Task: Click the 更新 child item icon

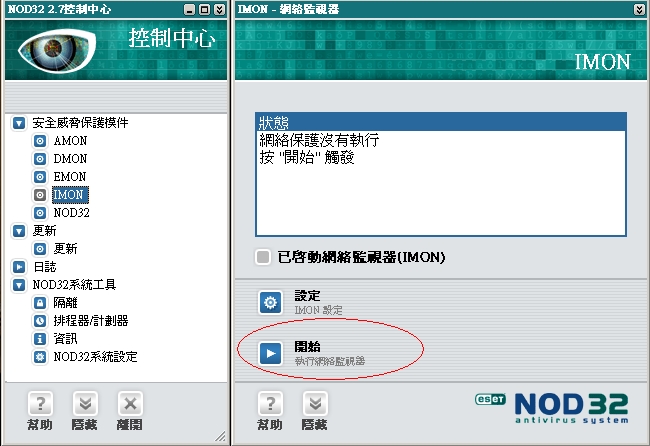Action: pyautogui.click(x=40, y=249)
